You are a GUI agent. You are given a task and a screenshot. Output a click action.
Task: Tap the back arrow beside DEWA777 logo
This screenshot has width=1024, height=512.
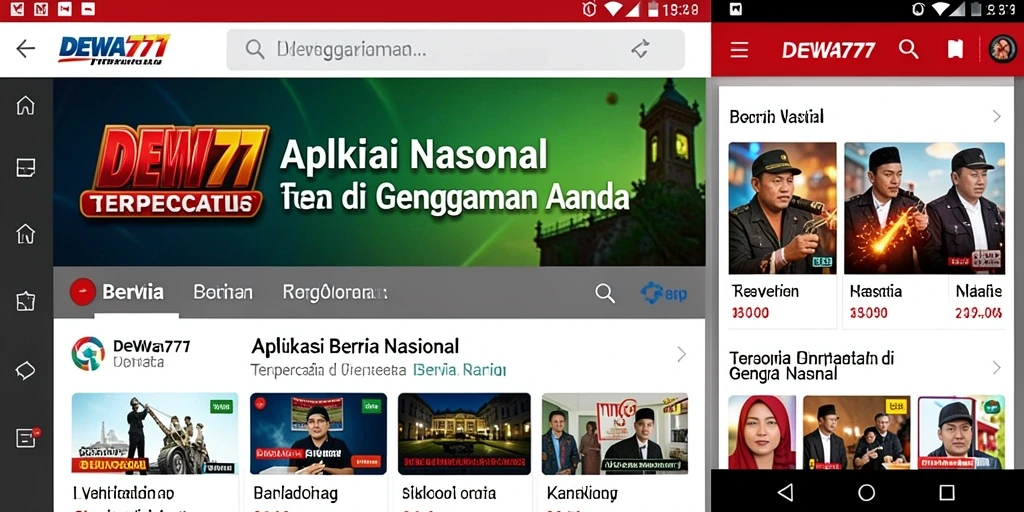(25, 48)
